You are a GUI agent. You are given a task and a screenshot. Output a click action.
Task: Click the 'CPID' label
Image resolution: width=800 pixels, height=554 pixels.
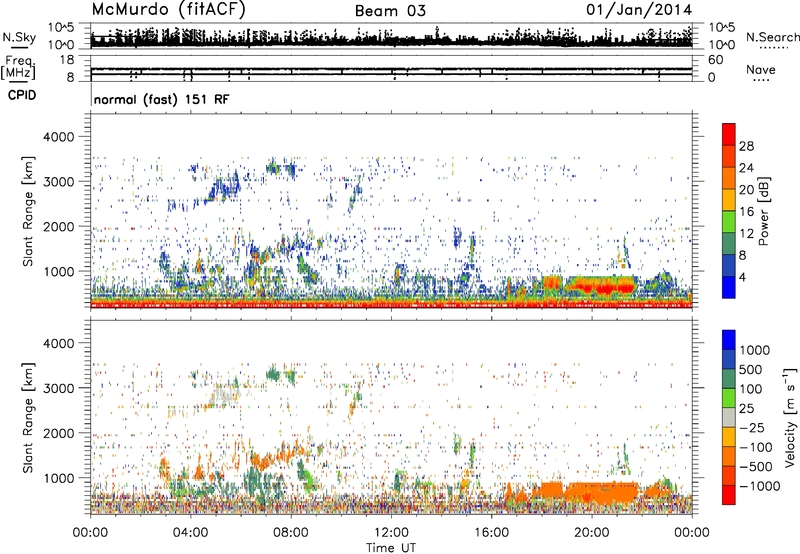[x=22, y=95]
